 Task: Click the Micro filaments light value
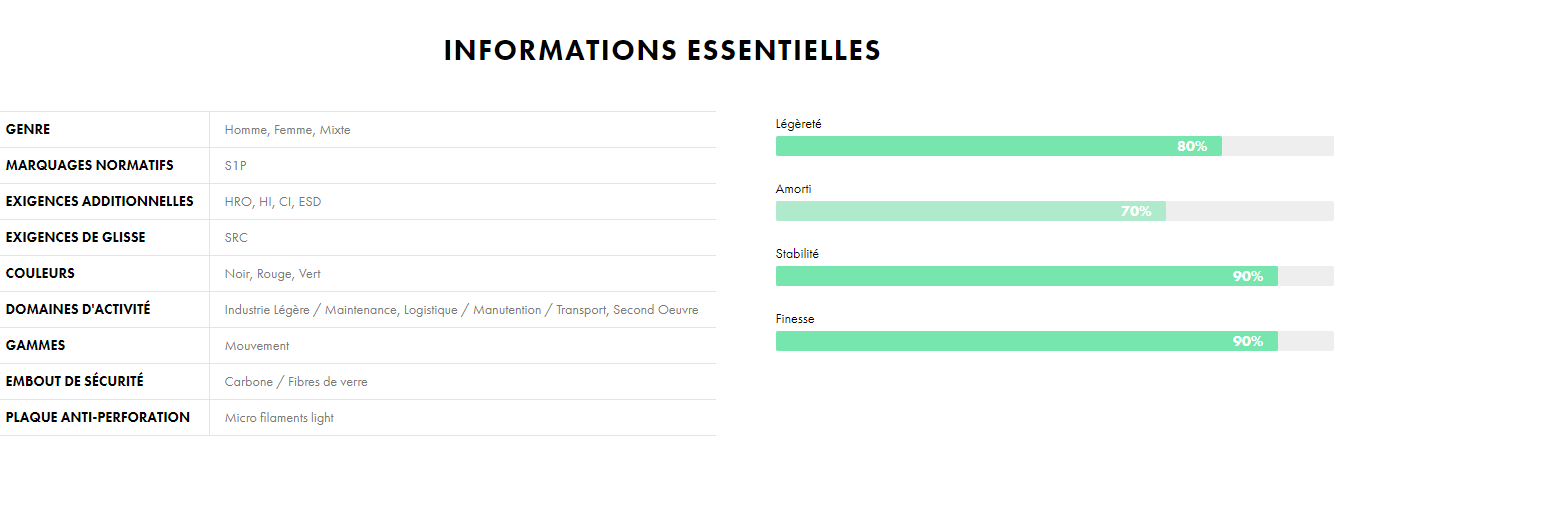click(279, 418)
